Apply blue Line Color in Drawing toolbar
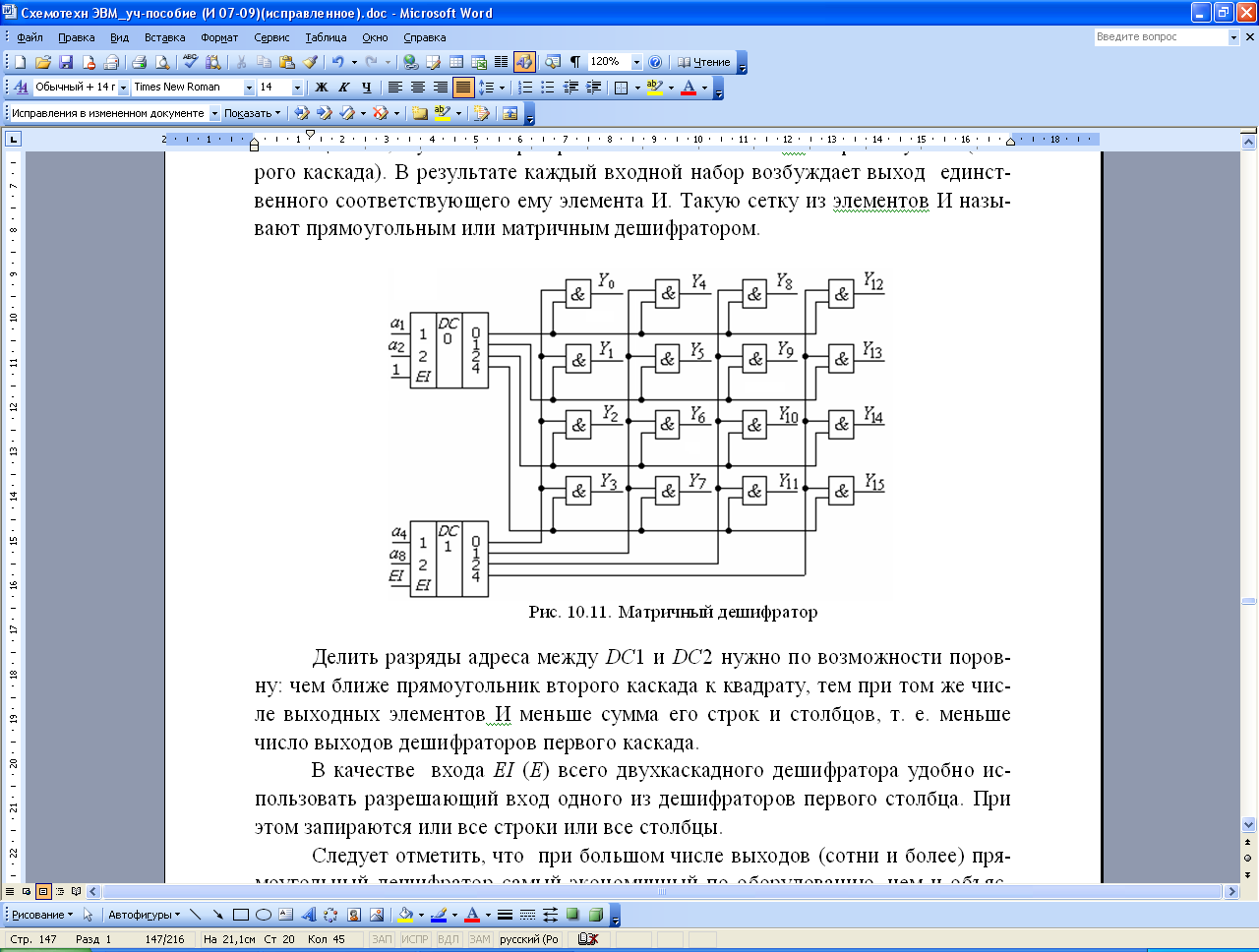1259x952 pixels. (x=439, y=915)
